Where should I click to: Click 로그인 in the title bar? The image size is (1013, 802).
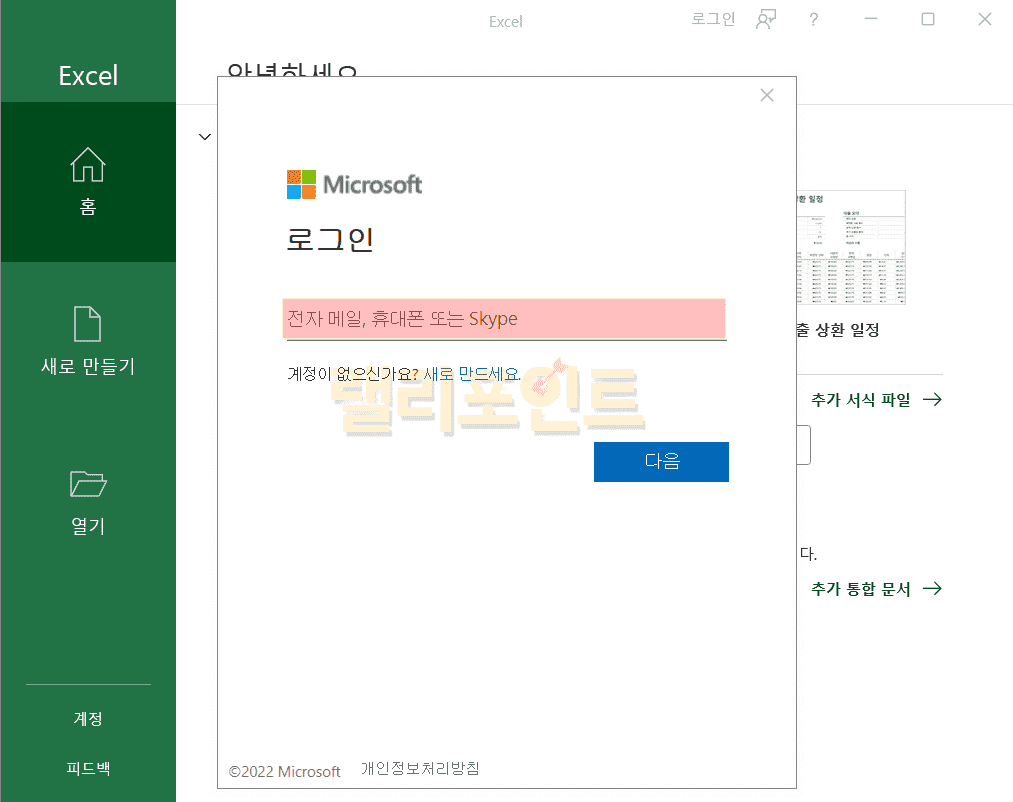(713, 19)
